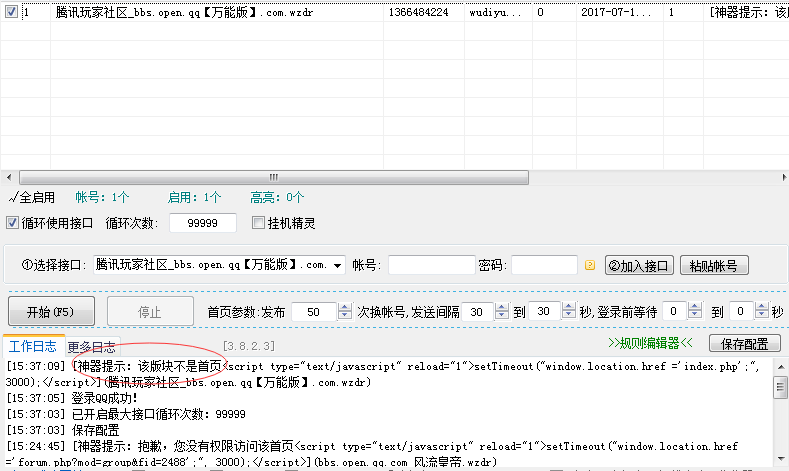The image size is (789, 471).
Task: Click the 加入接口 button
Action: point(639,266)
